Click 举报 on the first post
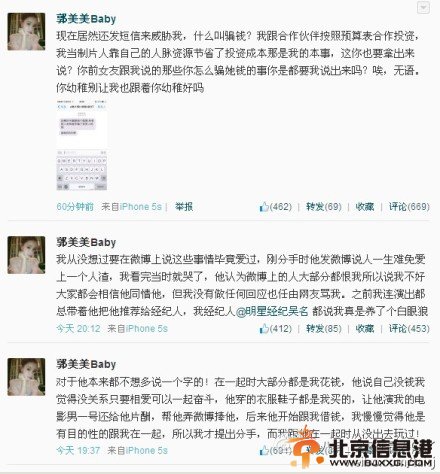Viewport: 440px width, 474px height. tap(184, 207)
